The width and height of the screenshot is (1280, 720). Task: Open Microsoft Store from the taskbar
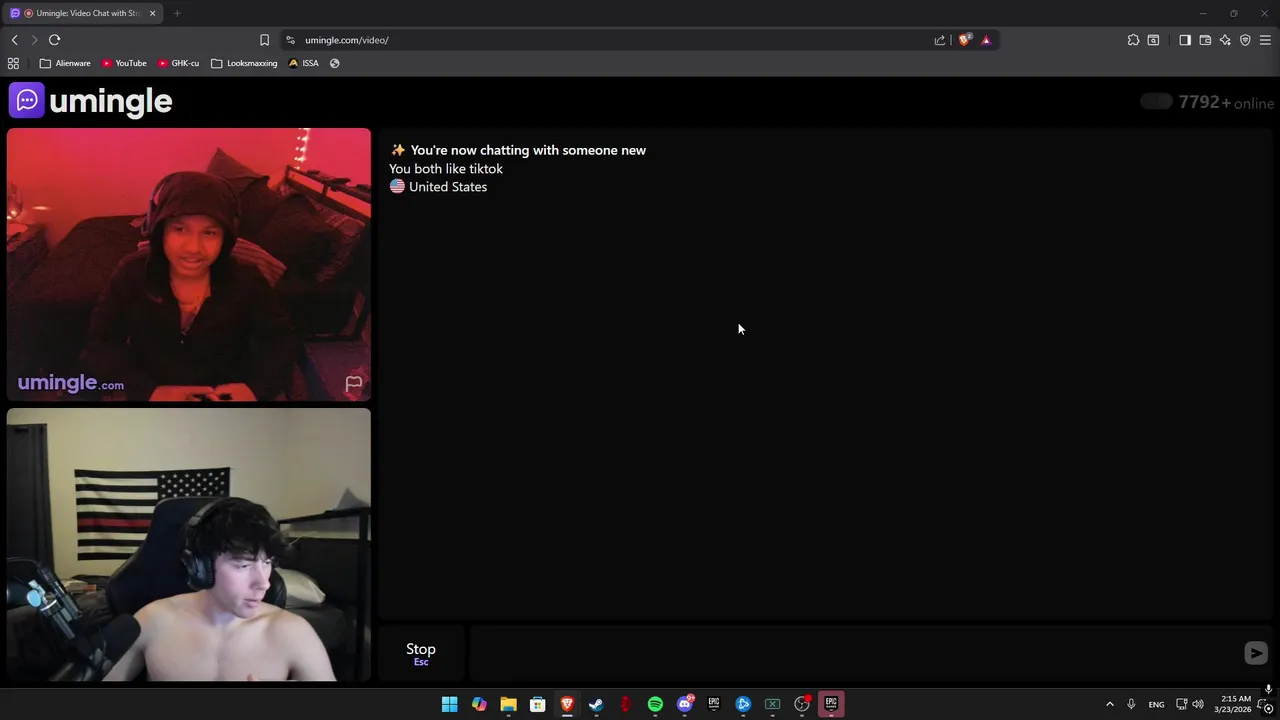click(x=537, y=704)
